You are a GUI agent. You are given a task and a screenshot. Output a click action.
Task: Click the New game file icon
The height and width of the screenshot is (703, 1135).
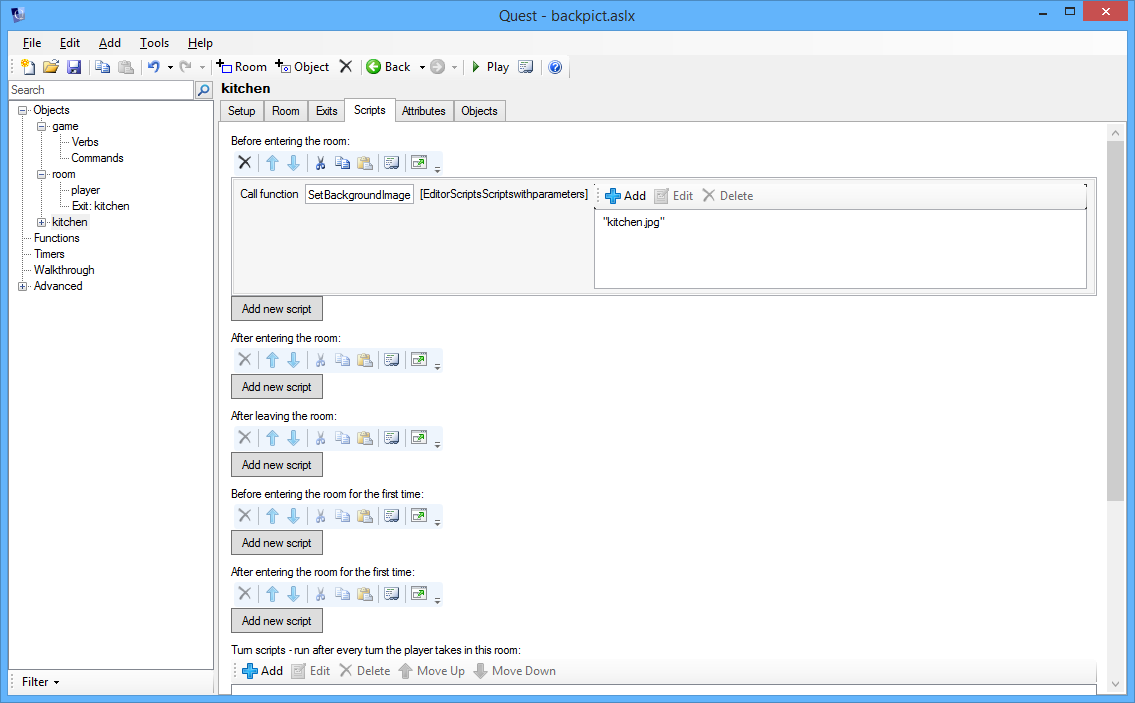click(28, 67)
